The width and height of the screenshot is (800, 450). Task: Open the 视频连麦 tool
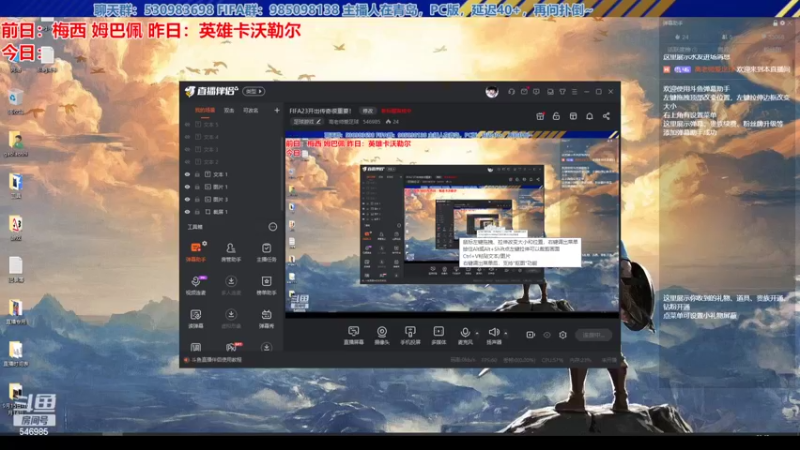click(195, 285)
